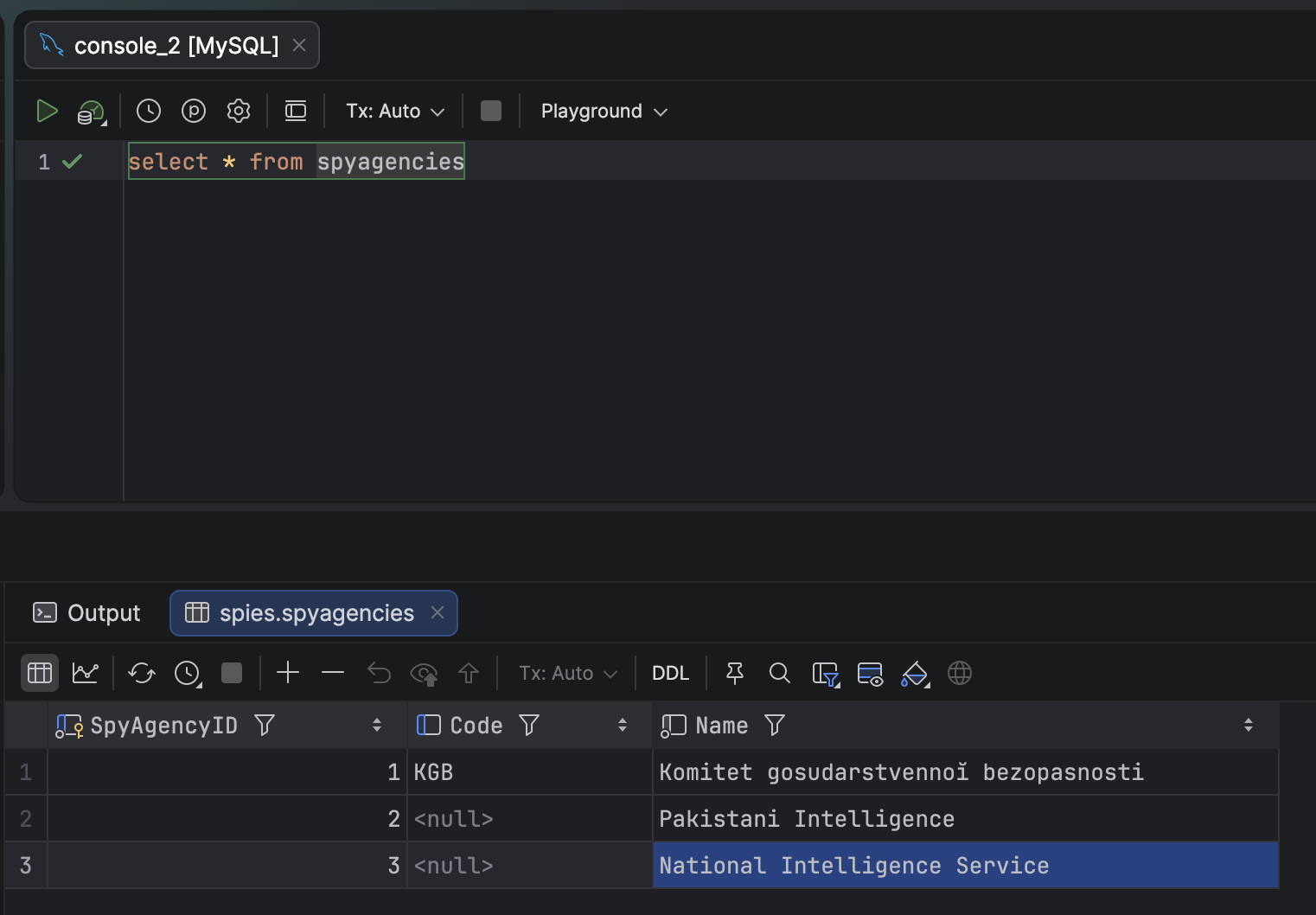Select the SpyAgencyID cell with value 2
Screen dimensions: 1316x915
[227, 818]
